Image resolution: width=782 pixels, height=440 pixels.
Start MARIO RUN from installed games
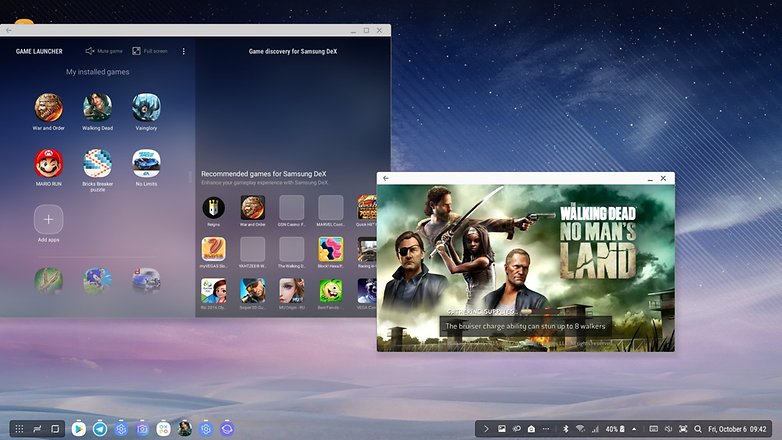click(x=48, y=163)
